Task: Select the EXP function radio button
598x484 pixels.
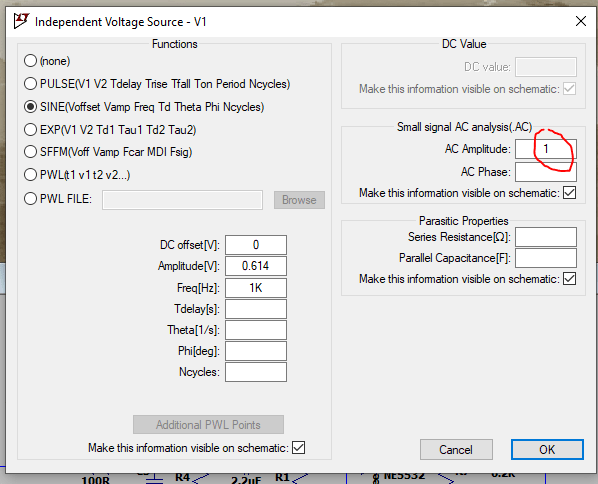Action: point(30,130)
